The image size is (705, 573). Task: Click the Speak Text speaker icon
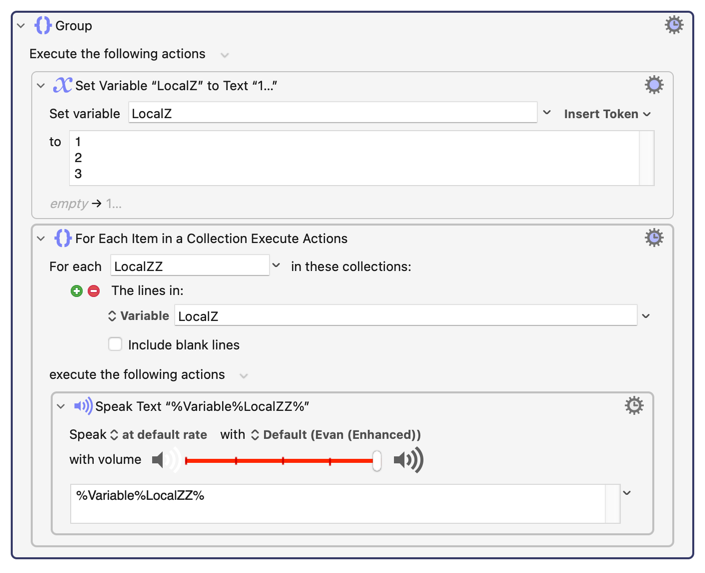[83, 406]
